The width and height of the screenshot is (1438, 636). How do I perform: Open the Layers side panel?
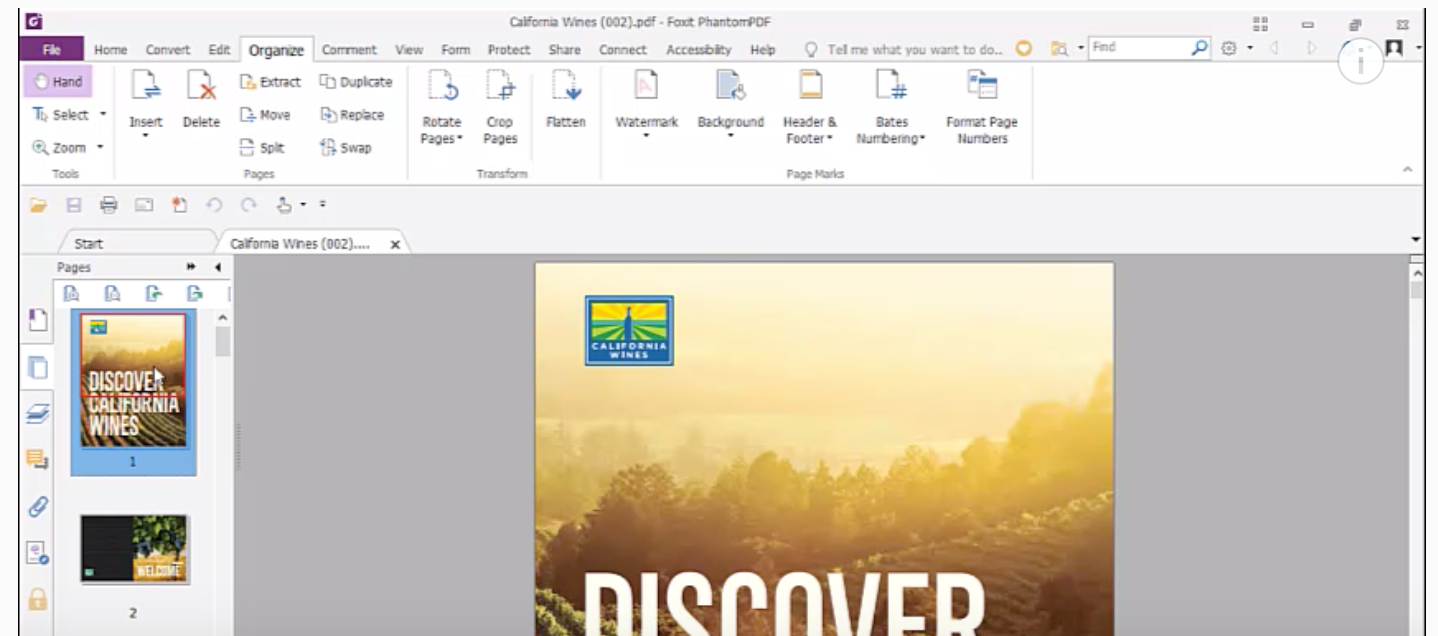(37, 413)
